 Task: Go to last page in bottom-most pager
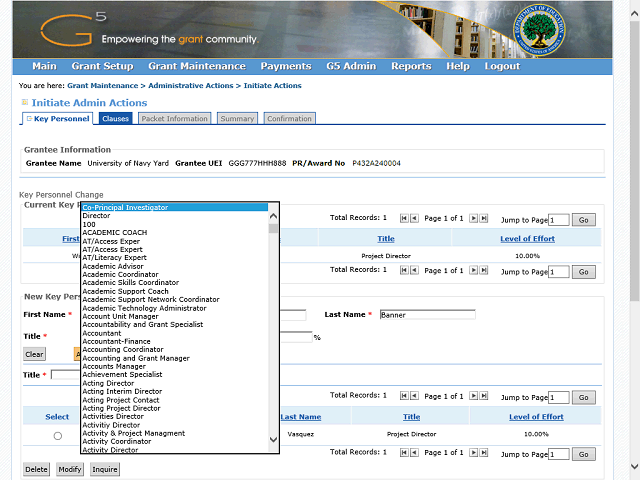click(485, 453)
